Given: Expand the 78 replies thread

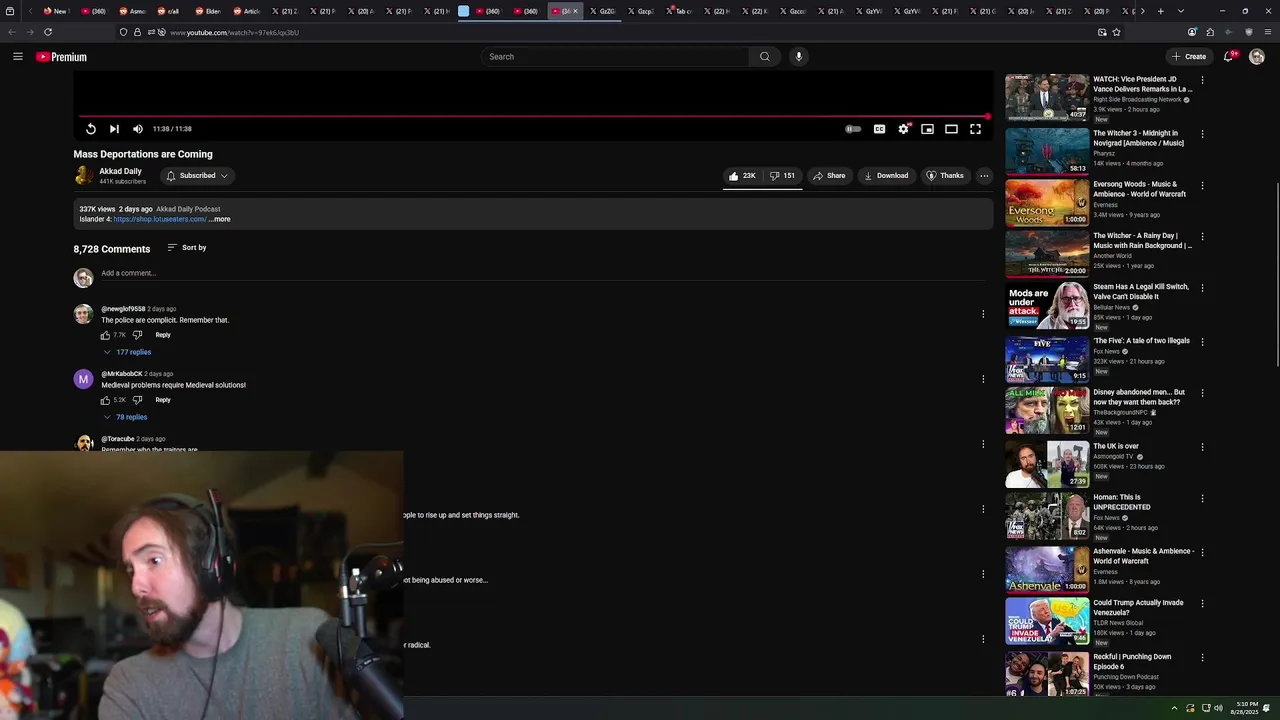Looking at the screenshot, I should coord(126,417).
